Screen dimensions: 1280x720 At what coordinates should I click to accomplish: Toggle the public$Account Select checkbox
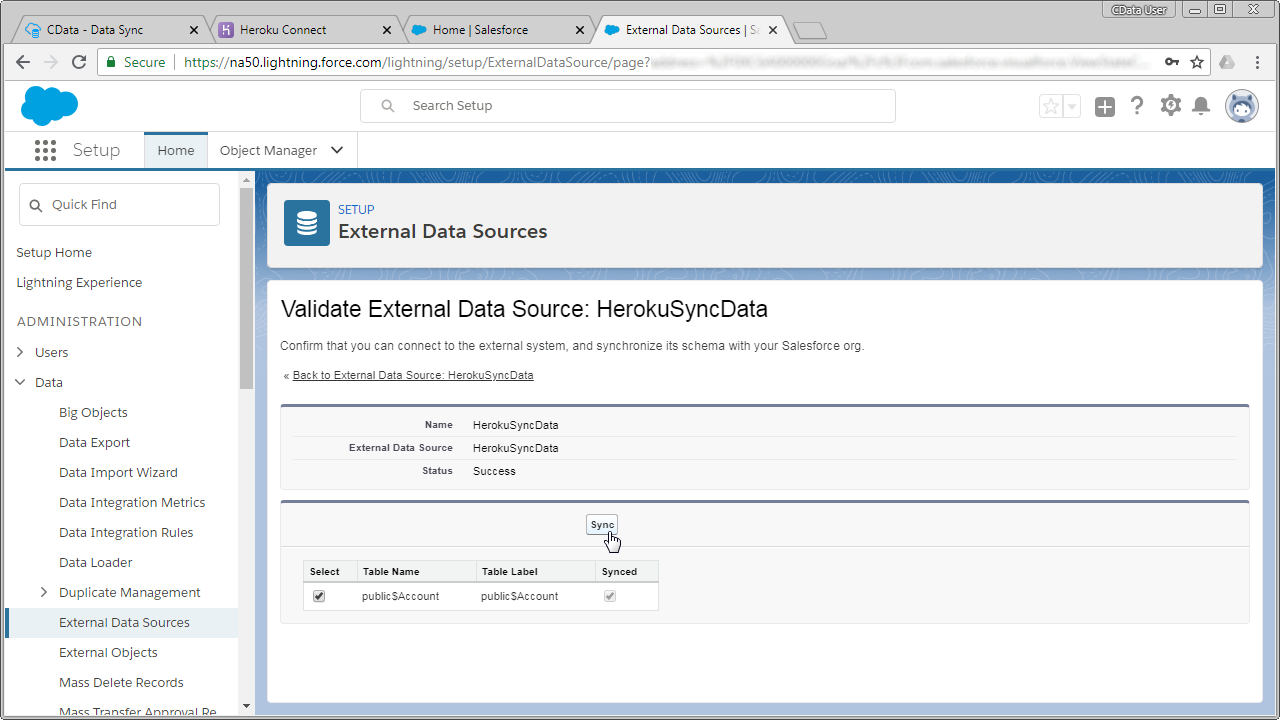coord(319,596)
